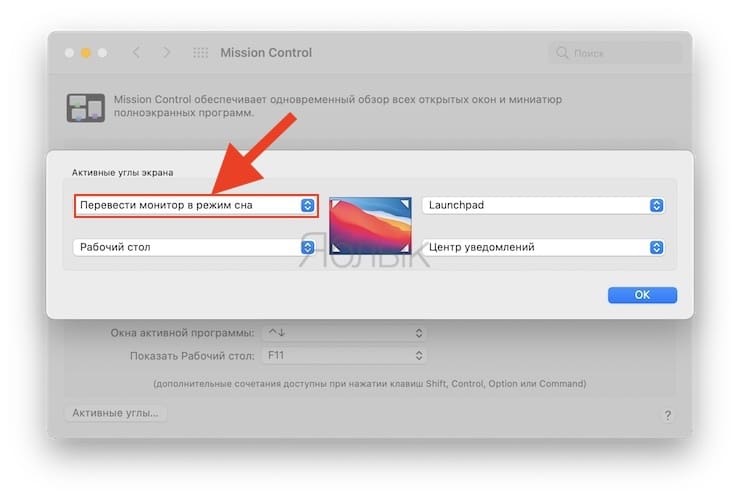Show all preferences via grid icon

[201, 52]
